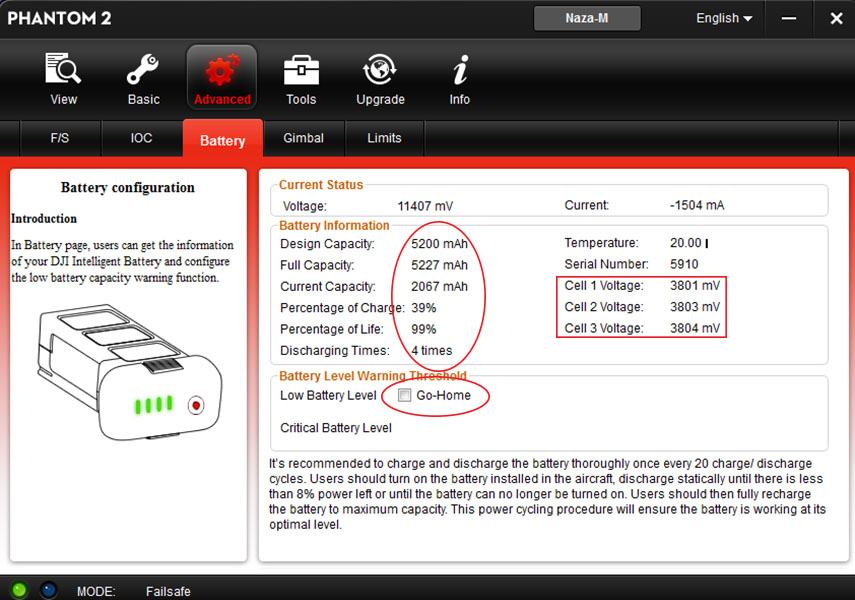Click the Serial Number value 5910
The height and width of the screenshot is (600, 855).
(684, 264)
